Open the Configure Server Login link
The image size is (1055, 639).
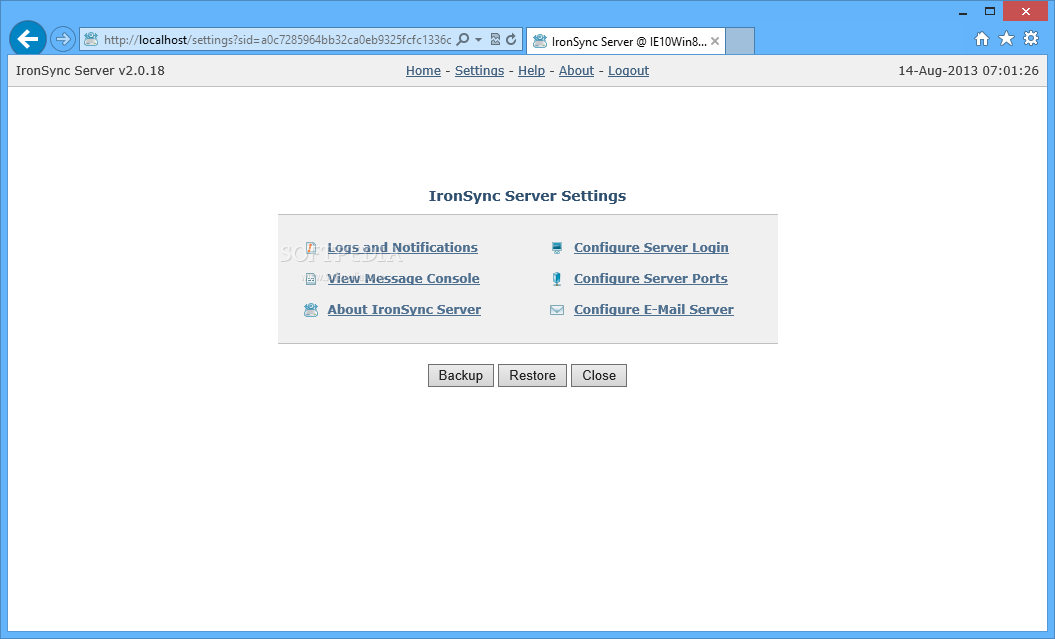(x=651, y=248)
